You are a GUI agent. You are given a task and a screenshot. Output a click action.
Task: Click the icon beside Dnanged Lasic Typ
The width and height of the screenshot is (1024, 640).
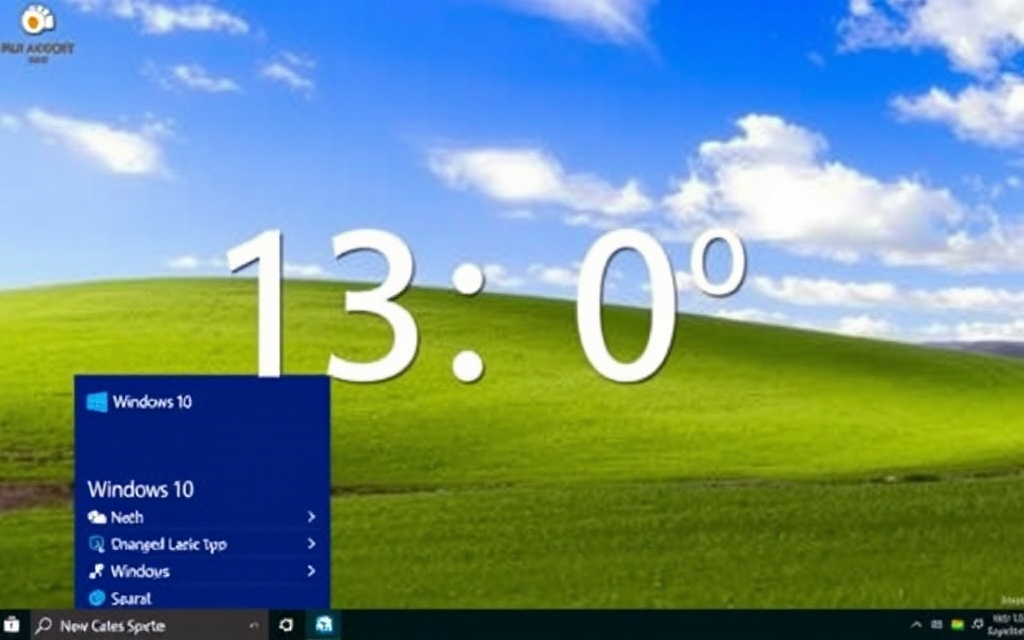[x=97, y=544]
